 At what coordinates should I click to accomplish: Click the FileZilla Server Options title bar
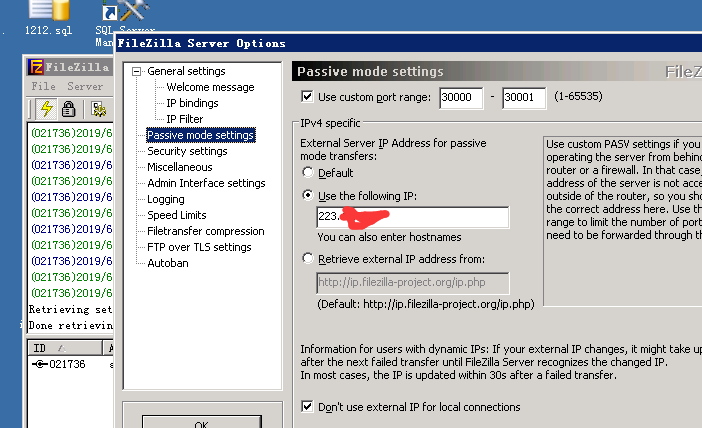tap(408, 43)
